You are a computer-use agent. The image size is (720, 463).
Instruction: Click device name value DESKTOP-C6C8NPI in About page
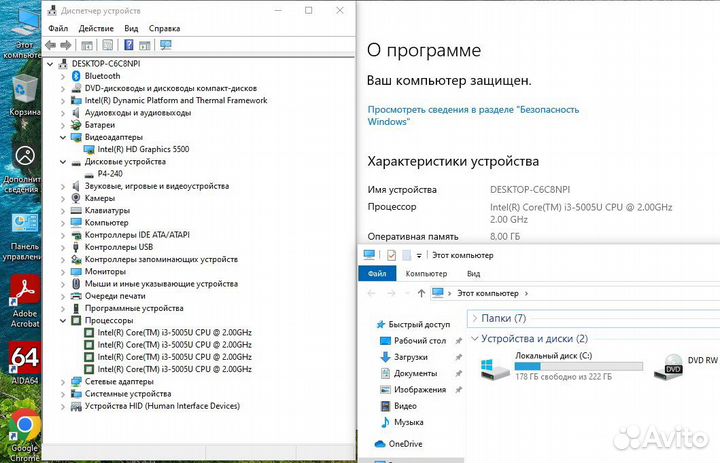coord(530,189)
